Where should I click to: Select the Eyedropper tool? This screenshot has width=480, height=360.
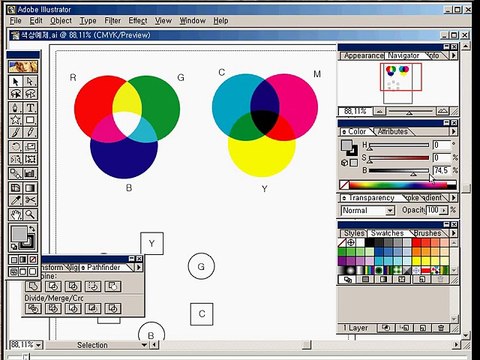15,200
